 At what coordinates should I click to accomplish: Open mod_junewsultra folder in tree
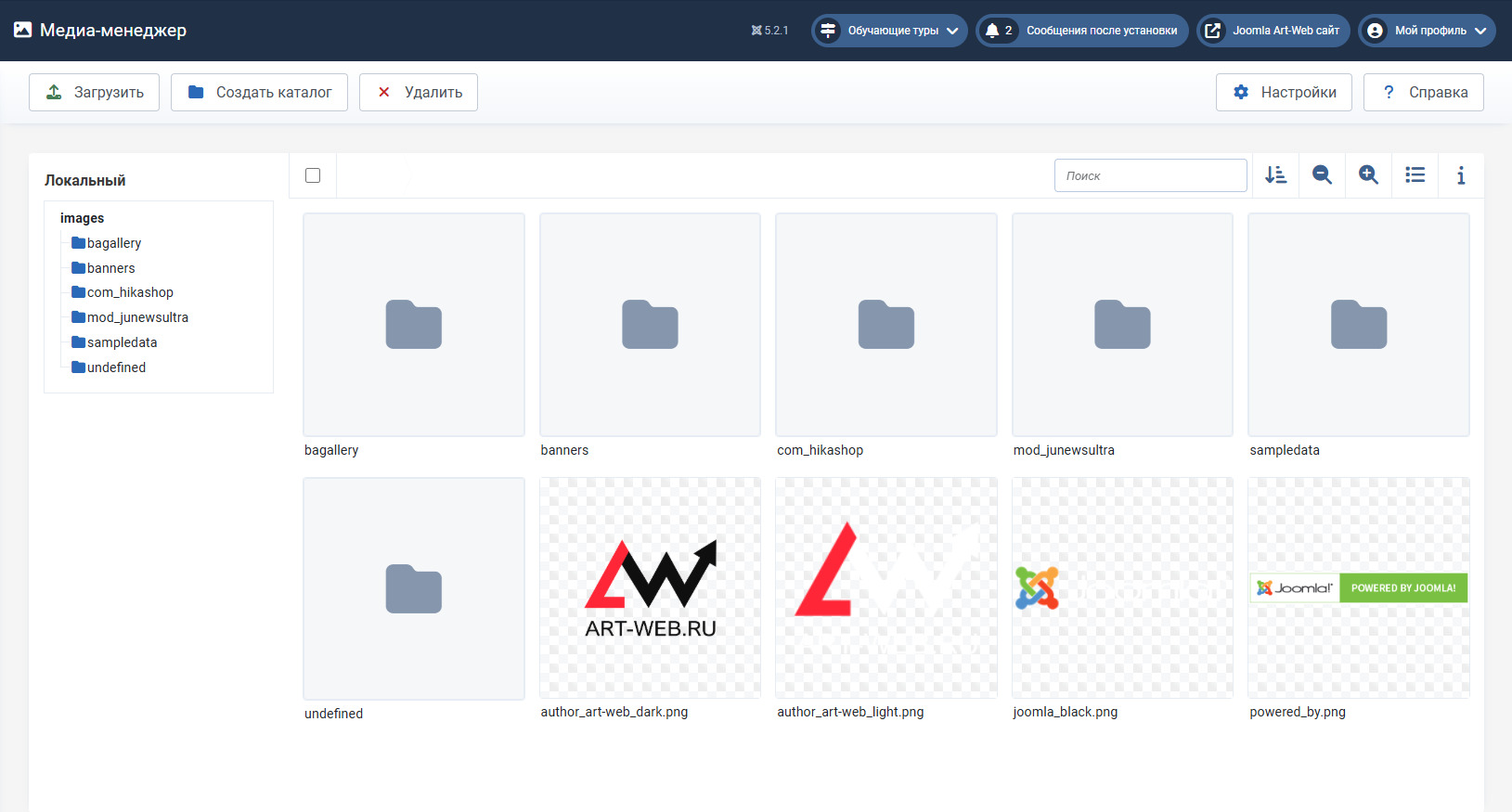tap(130, 317)
